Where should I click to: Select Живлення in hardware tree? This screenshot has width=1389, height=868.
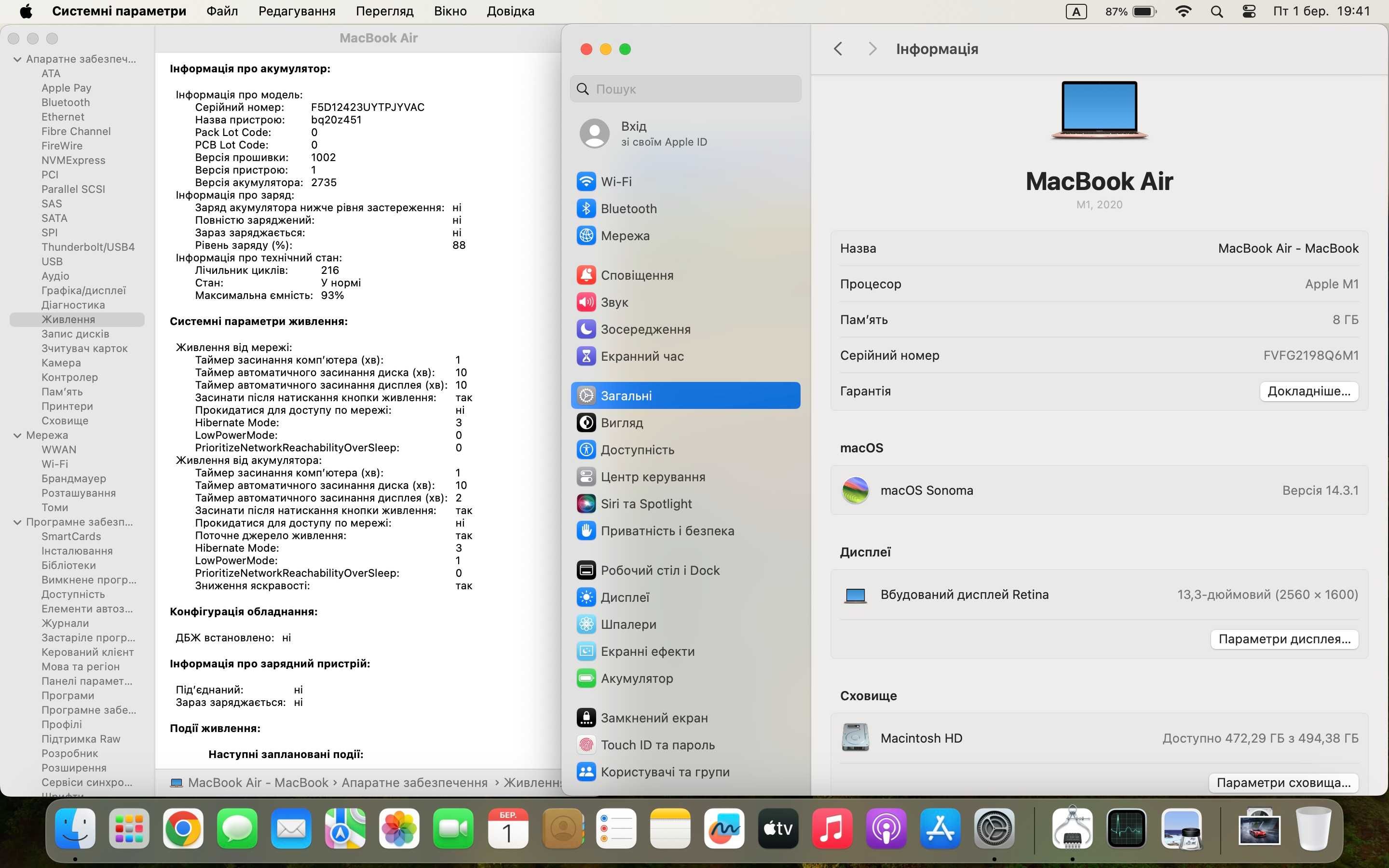pyautogui.click(x=77, y=319)
